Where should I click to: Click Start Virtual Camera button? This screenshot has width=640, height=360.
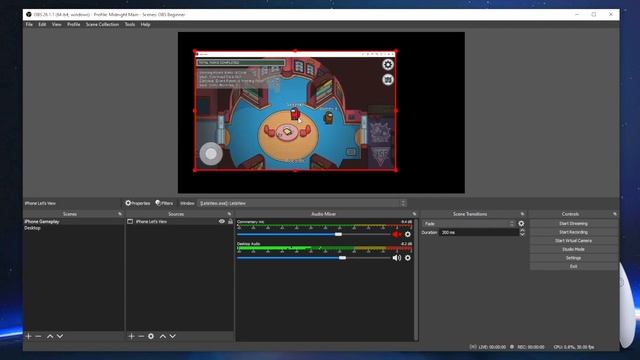pyautogui.click(x=573, y=241)
